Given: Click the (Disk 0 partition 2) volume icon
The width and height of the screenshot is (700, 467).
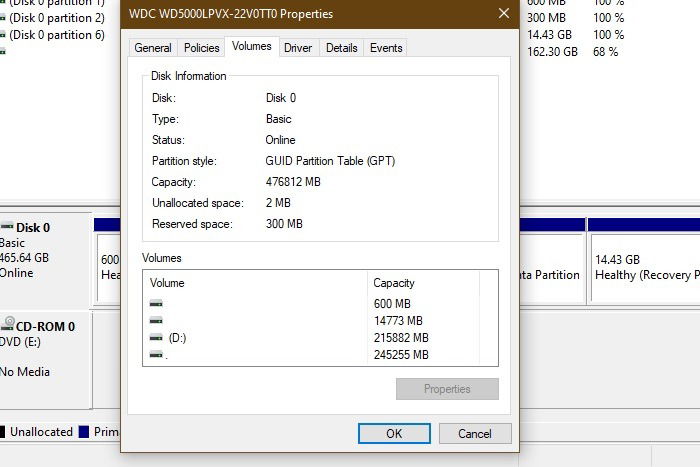Looking at the screenshot, I should [3, 18].
